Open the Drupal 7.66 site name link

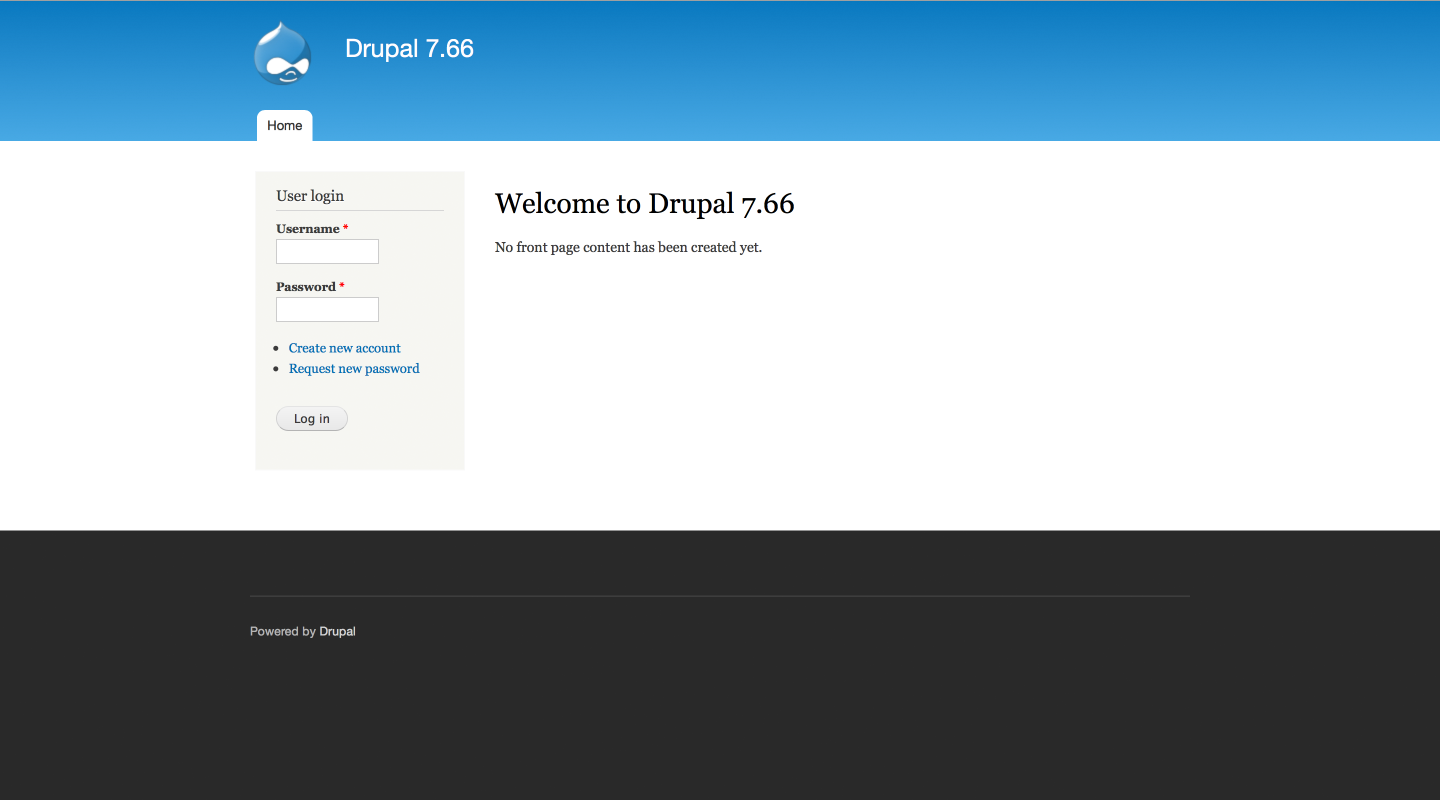click(x=409, y=48)
